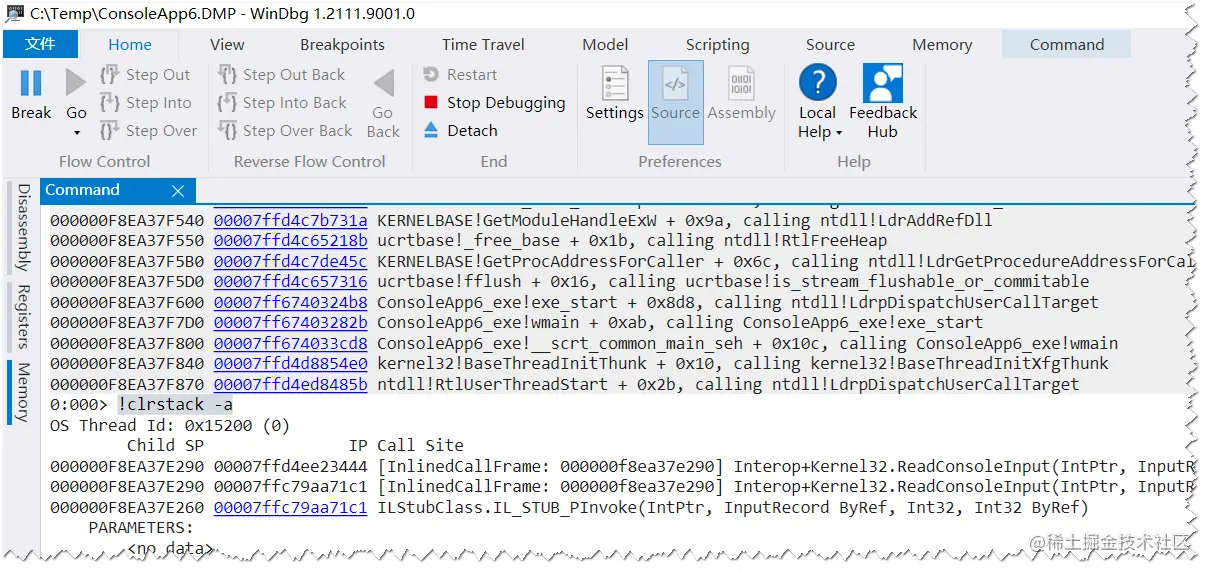Open the Time Travel ribbon tab
Screen dimensions: 1207x570
pos(483,45)
